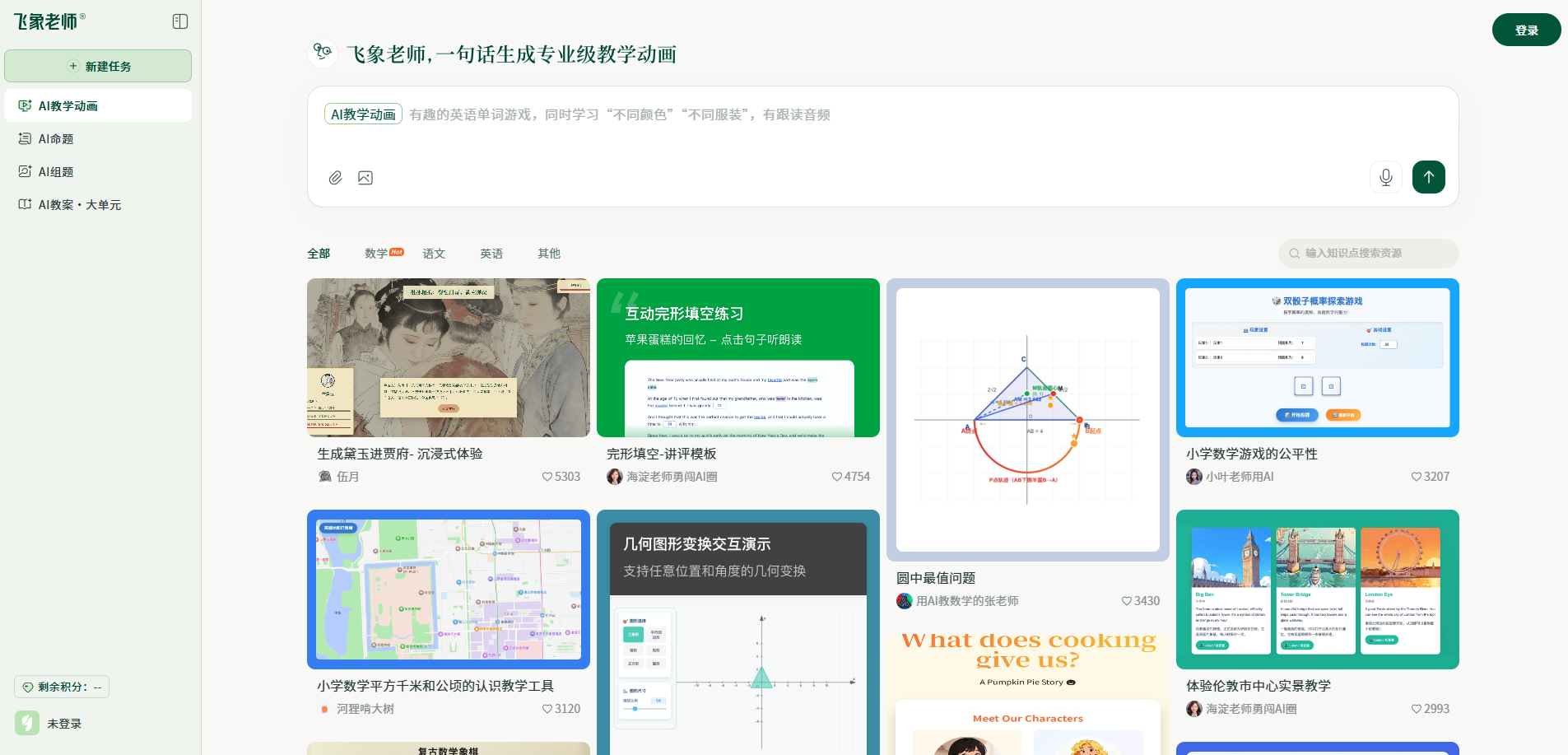The image size is (1568, 755).
Task: Open the 体验伦敦市中心实景教学 thumbnail
Action: click(1317, 590)
